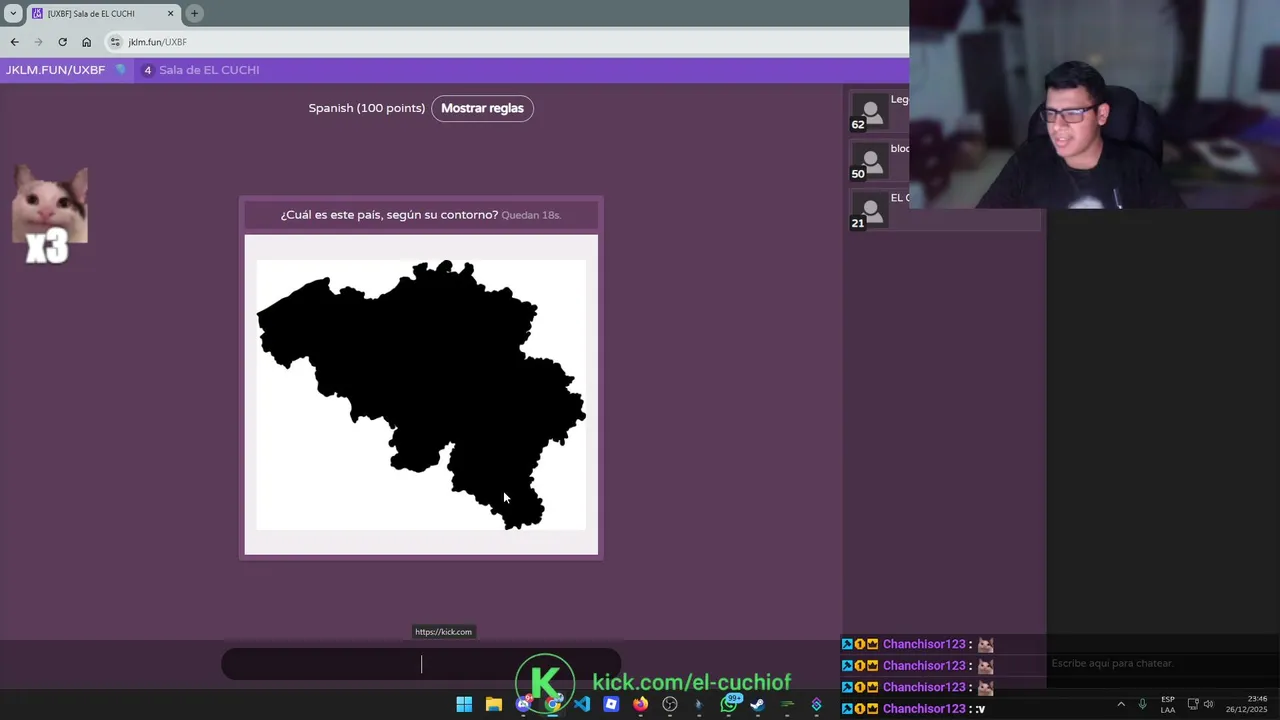Click the Mostrar reglas button
The image size is (1280, 720).
(482, 108)
